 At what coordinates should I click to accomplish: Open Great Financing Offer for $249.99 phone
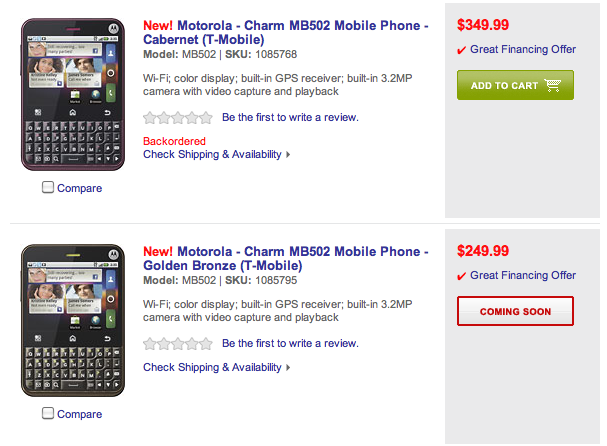[523, 276]
